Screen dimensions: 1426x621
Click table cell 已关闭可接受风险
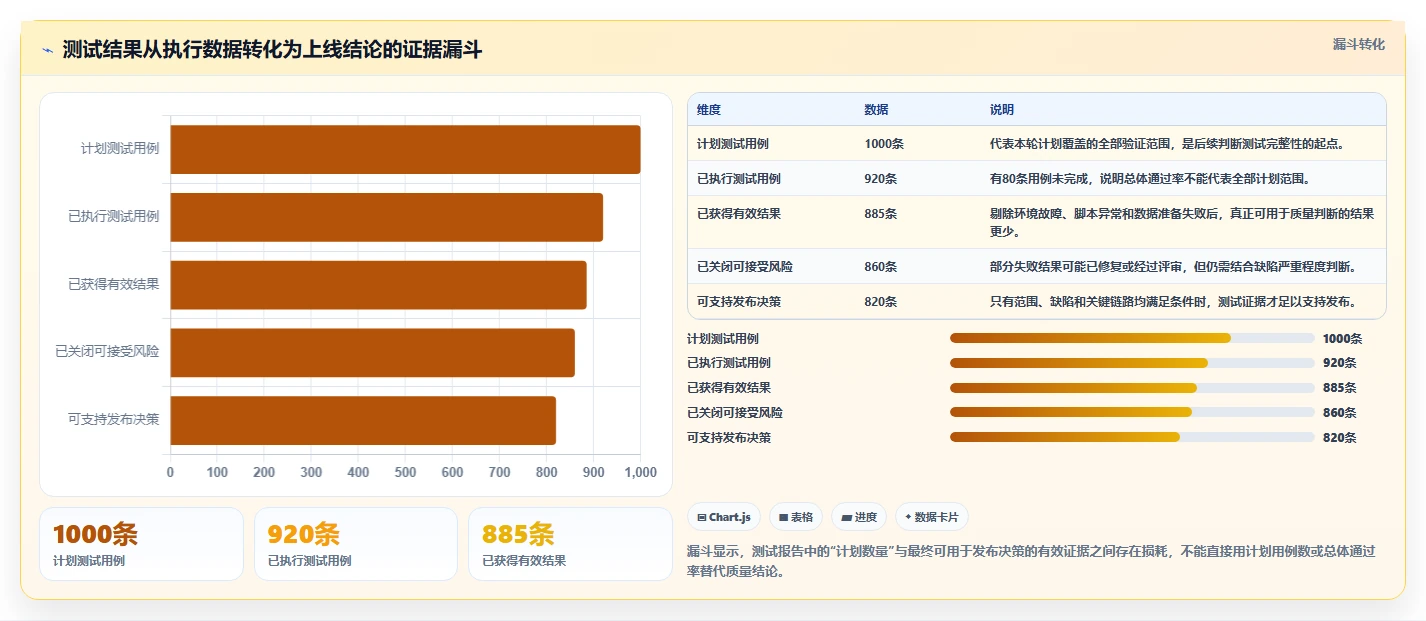(745, 266)
